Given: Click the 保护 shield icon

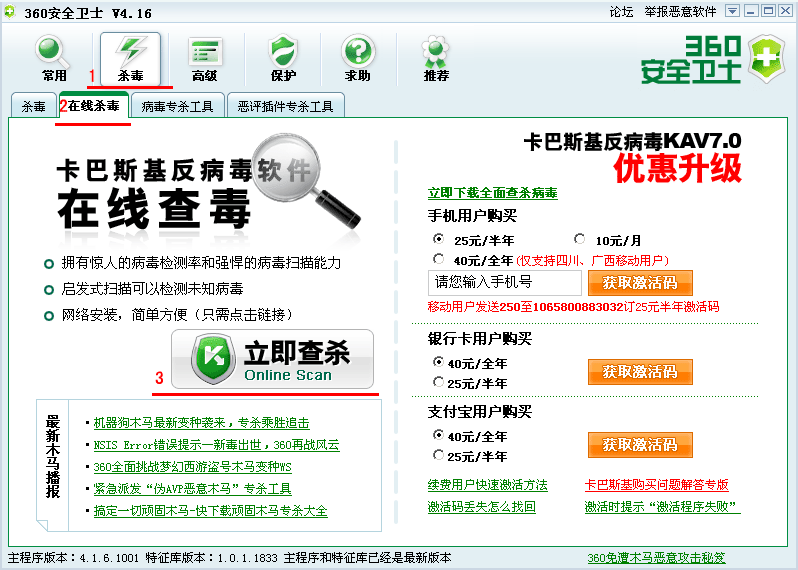Looking at the screenshot, I should (x=283, y=59).
